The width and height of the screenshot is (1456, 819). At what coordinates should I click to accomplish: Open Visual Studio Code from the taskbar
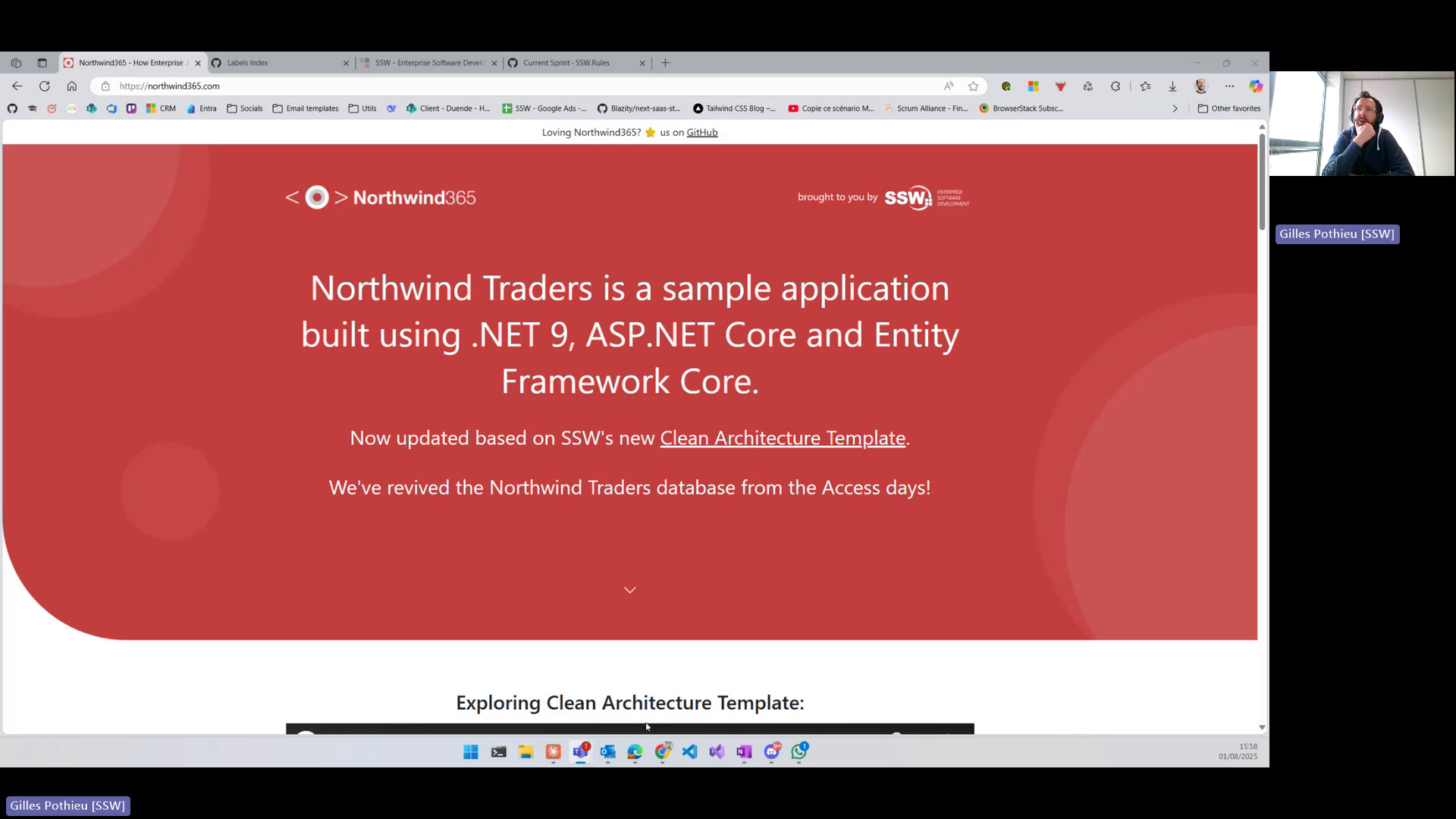[689, 752]
